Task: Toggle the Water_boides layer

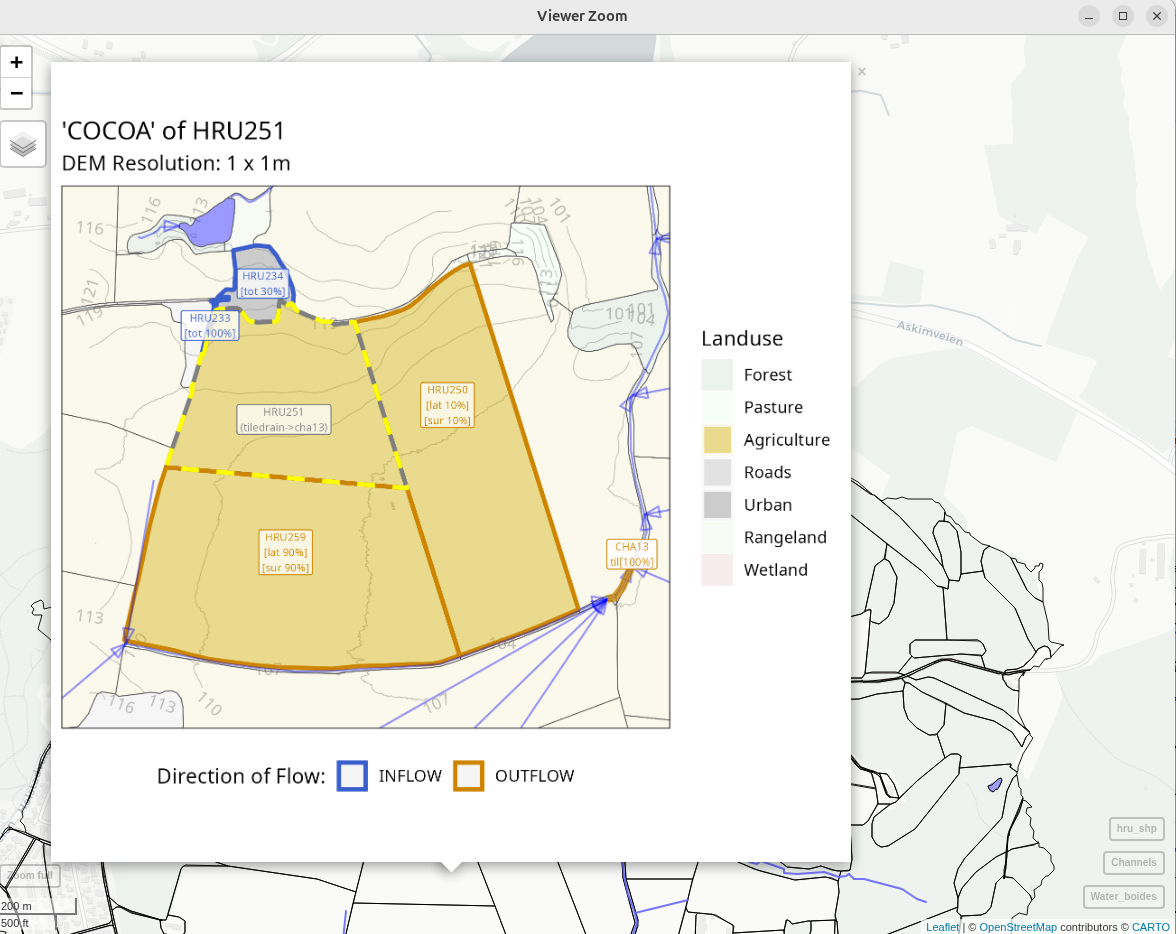Action: point(1123,896)
